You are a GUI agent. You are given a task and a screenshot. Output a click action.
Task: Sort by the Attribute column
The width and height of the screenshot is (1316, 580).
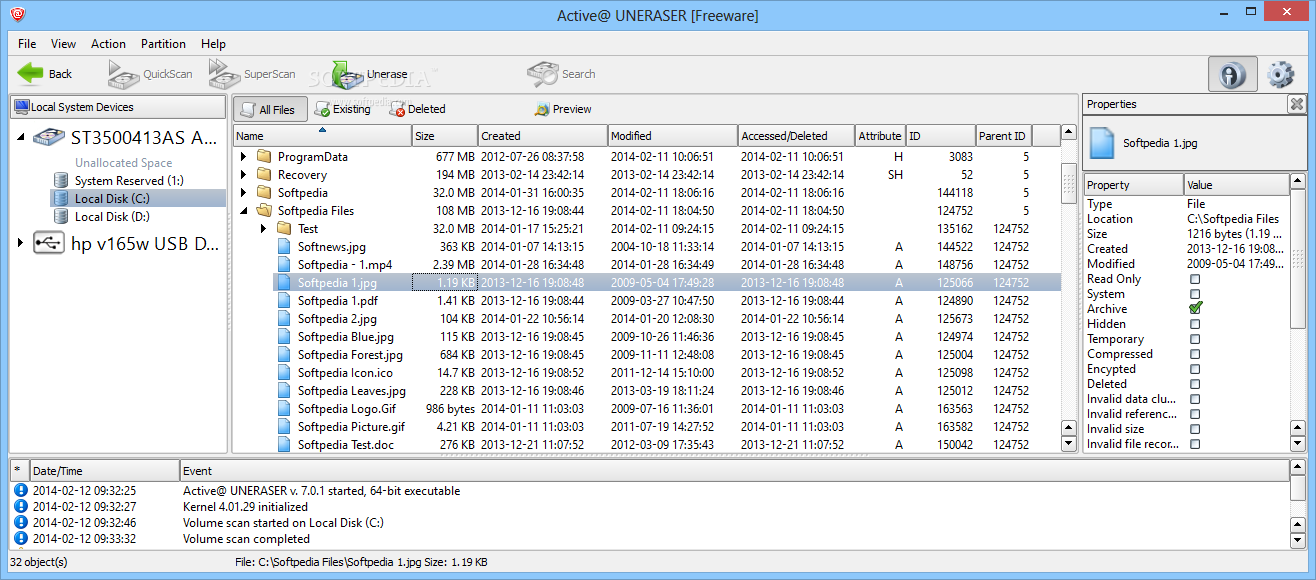[x=879, y=136]
